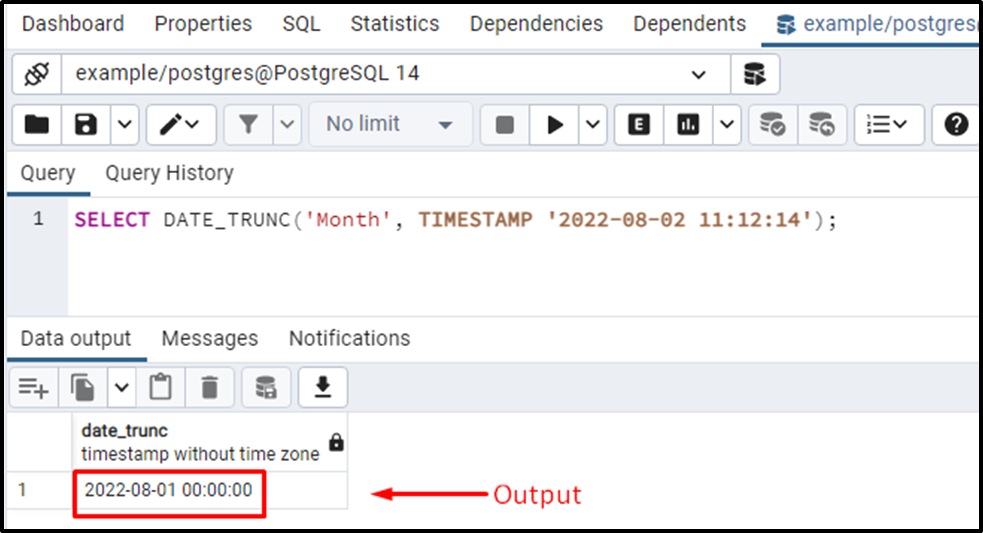Viewport: 983px width, 533px height.
Task: Click the Explain query 'E' icon
Action: (638, 124)
